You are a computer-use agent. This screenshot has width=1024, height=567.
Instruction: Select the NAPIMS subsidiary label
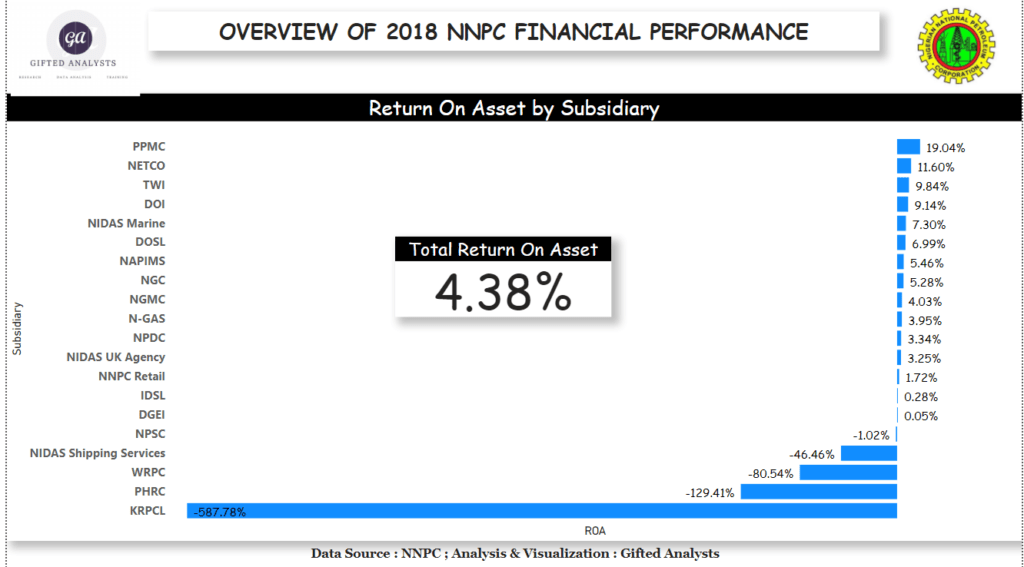pyautogui.click(x=142, y=261)
